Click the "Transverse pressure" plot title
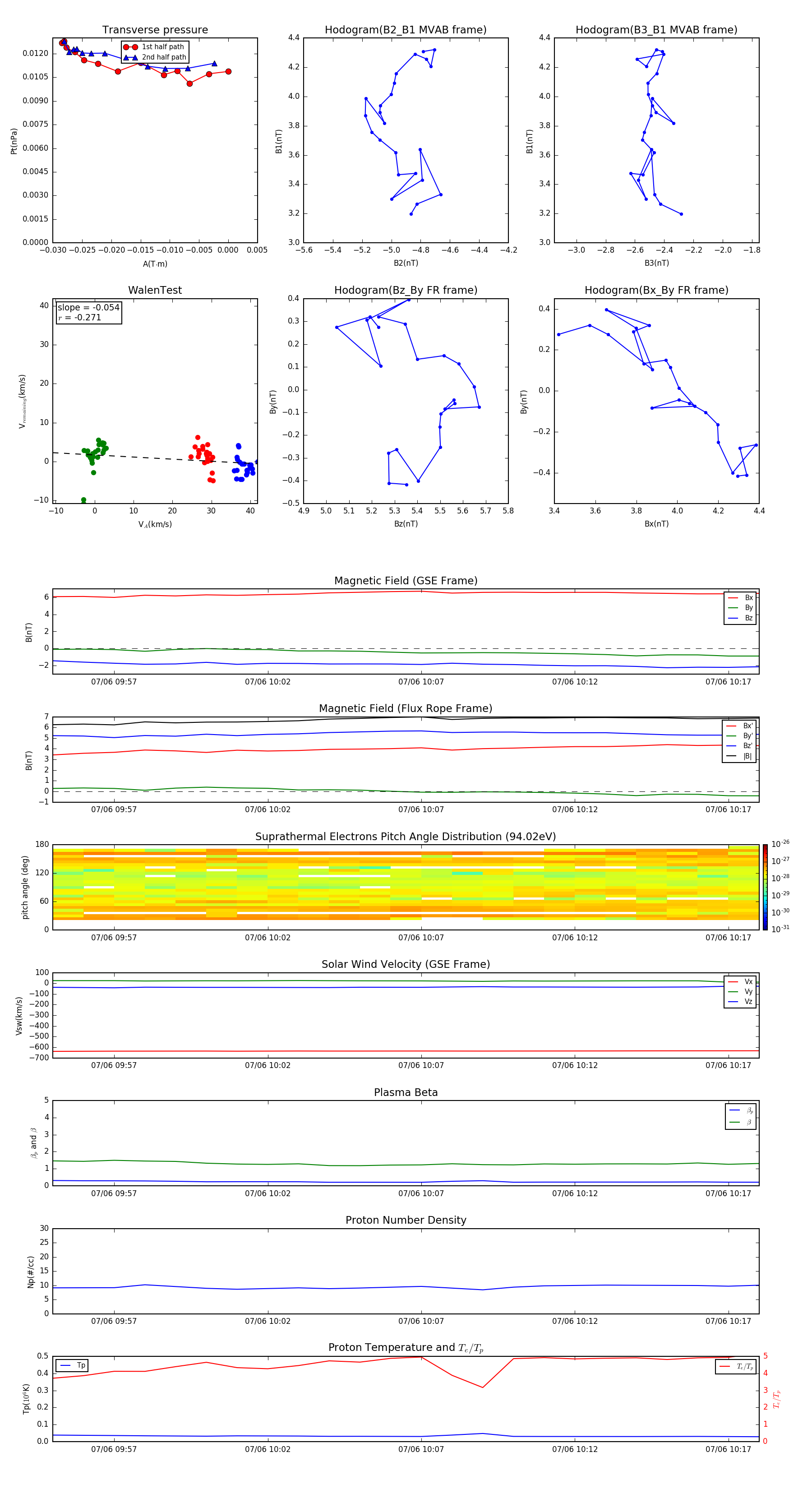812x1489 pixels. pos(155,30)
